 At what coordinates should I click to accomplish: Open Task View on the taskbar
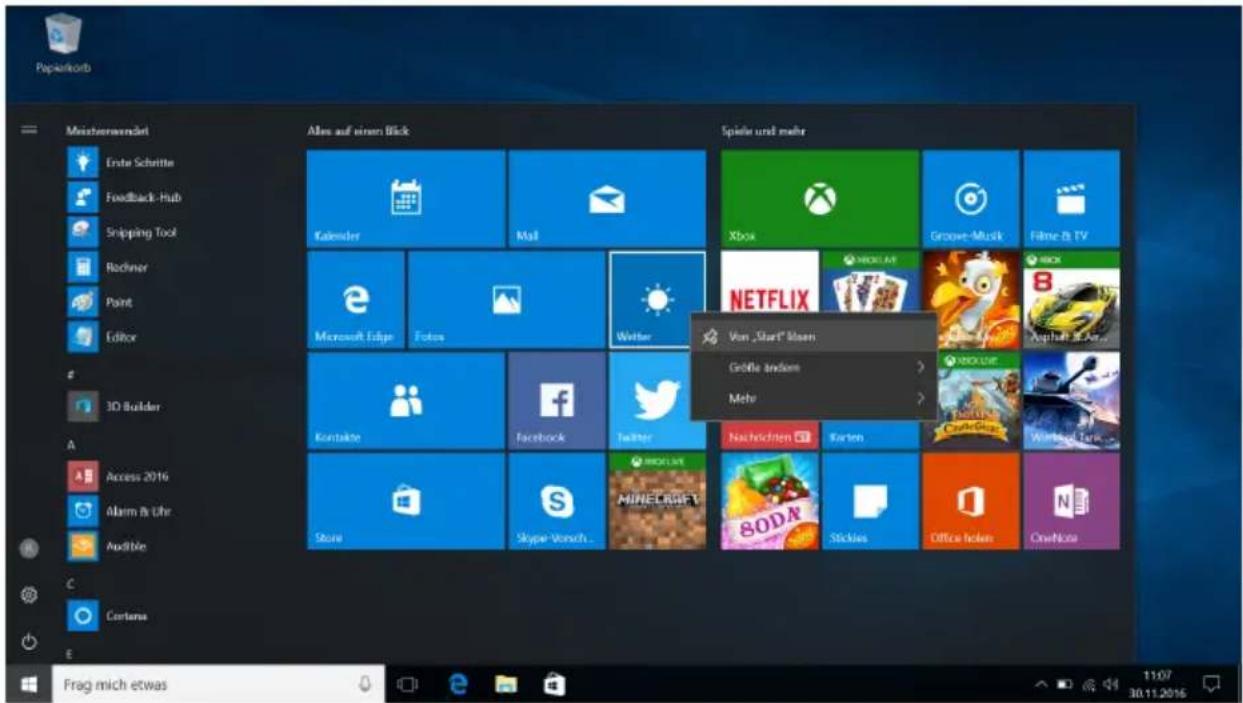pos(408,685)
